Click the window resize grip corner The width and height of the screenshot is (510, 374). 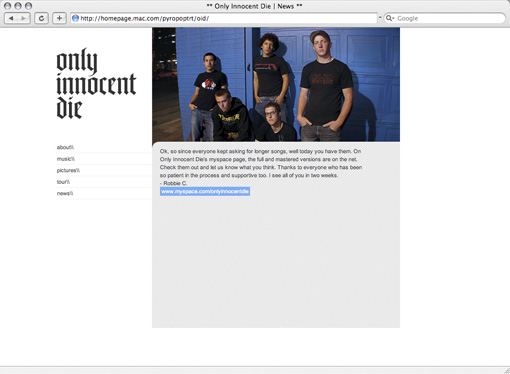tap(506, 370)
